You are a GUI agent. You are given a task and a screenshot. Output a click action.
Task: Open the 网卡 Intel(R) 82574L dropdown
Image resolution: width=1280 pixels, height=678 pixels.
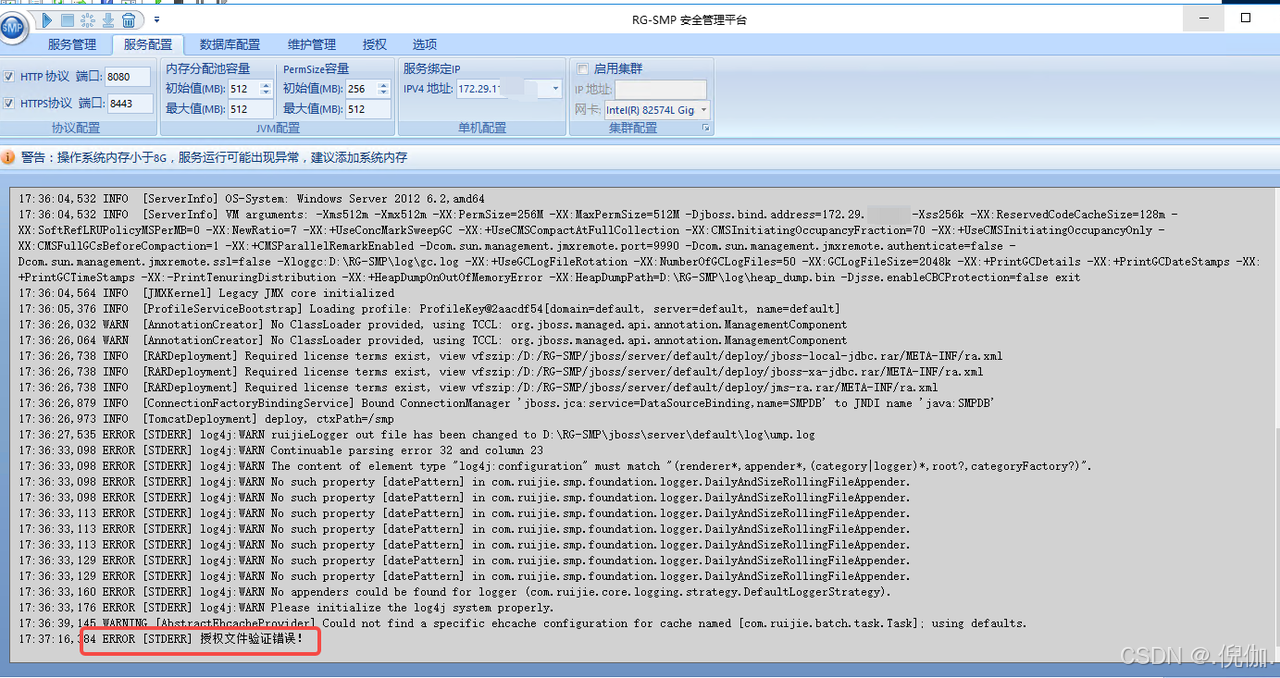(704, 110)
